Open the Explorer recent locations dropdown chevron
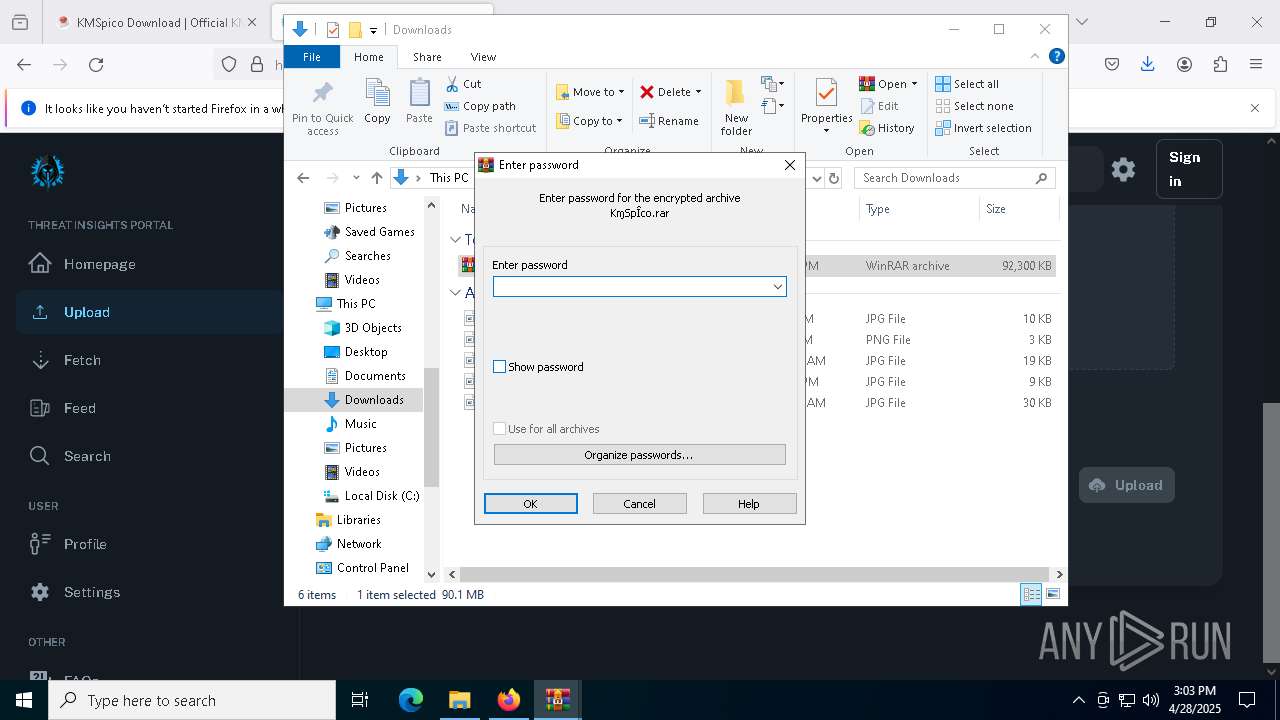Screen dimensions: 1280x720 point(356,178)
